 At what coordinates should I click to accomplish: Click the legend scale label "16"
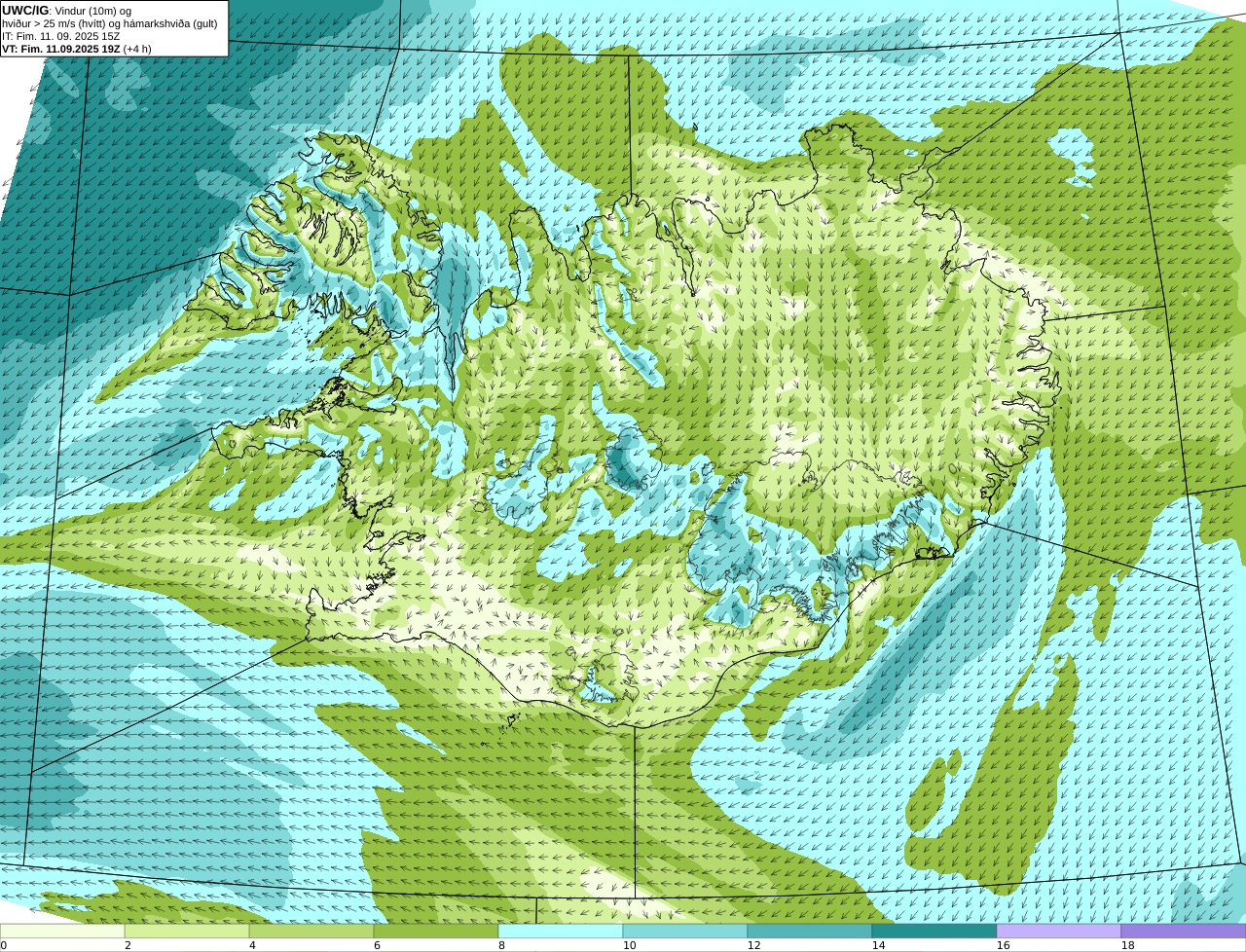pos(1003,945)
